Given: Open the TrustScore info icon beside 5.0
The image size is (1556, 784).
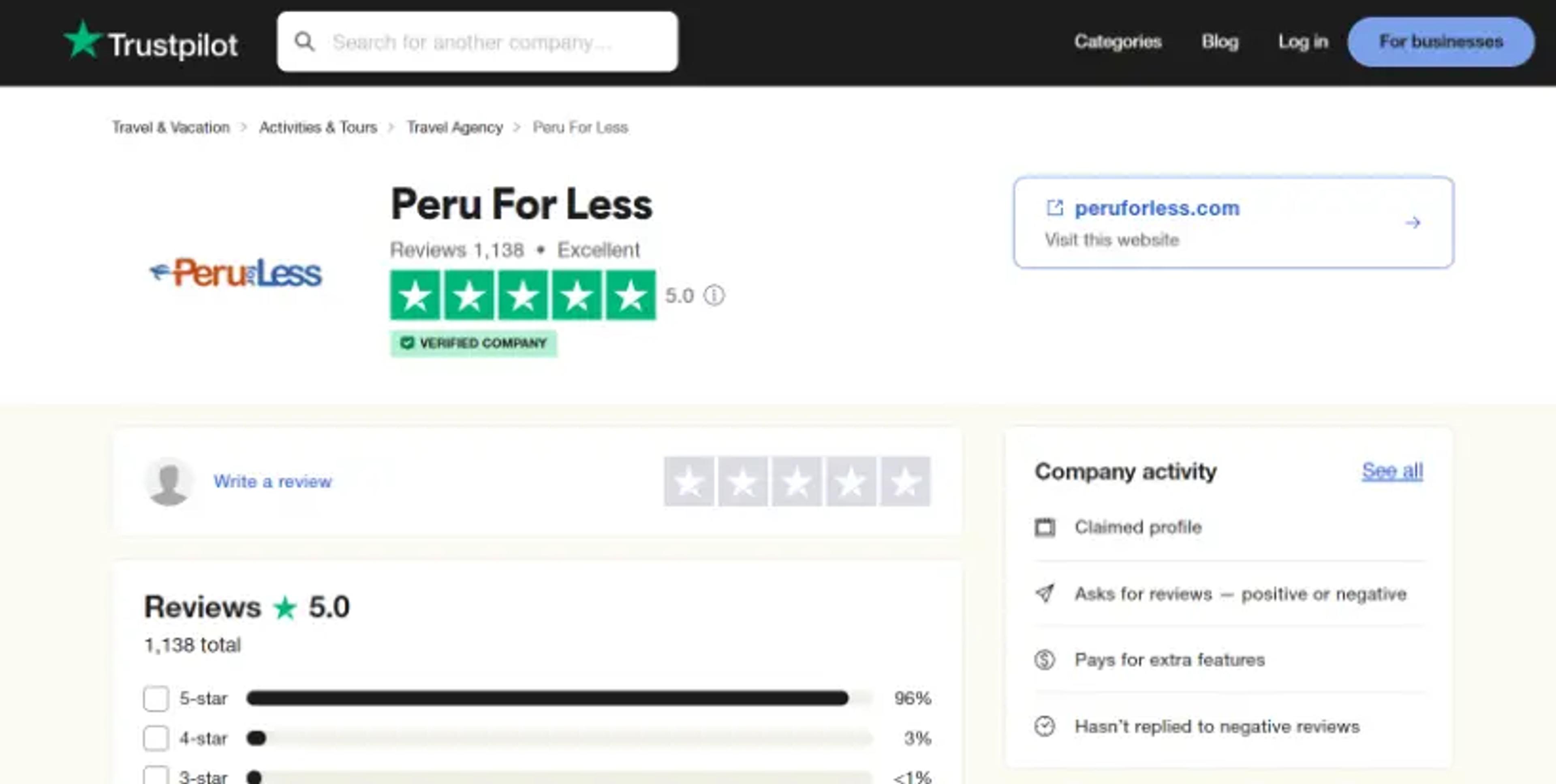Looking at the screenshot, I should (x=714, y=295).
